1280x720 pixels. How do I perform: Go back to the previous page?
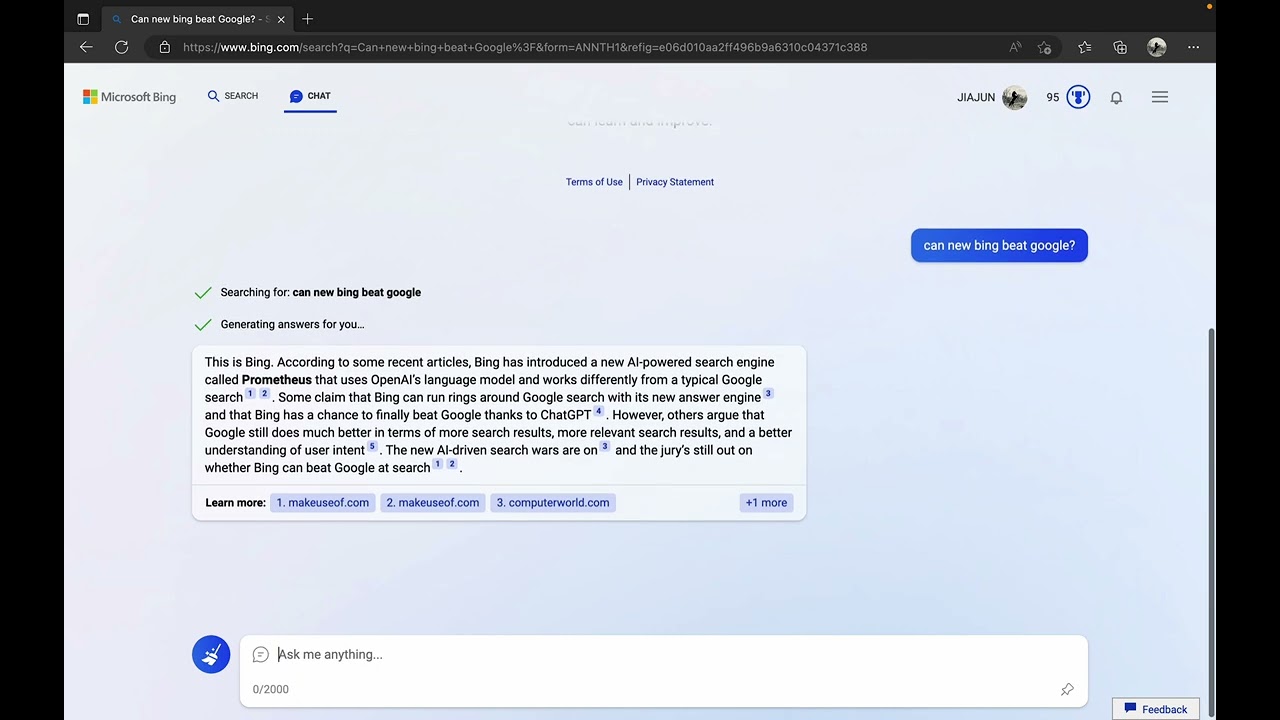(x=86, y=47)
